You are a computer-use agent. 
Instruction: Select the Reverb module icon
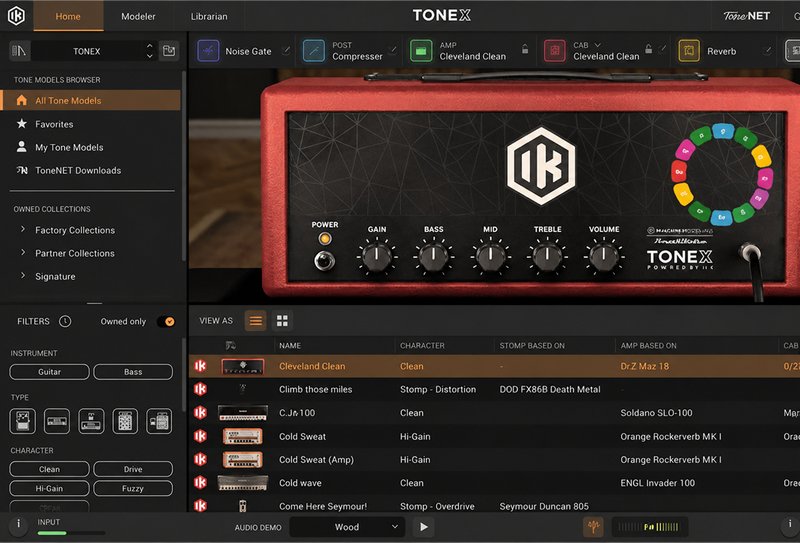point(689,51)
